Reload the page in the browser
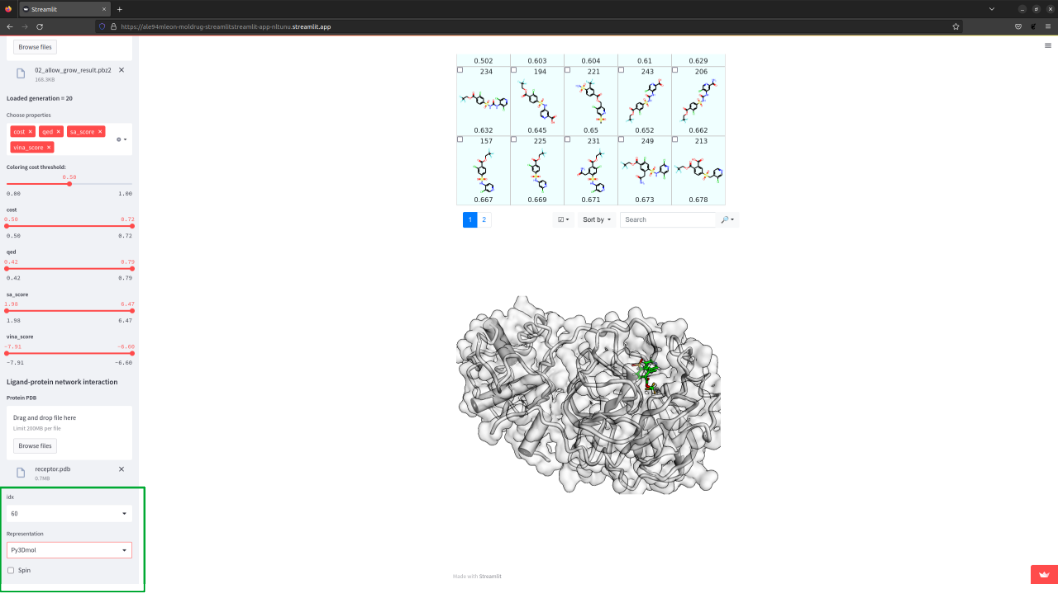1058x595 pixels. pos(40,27)
